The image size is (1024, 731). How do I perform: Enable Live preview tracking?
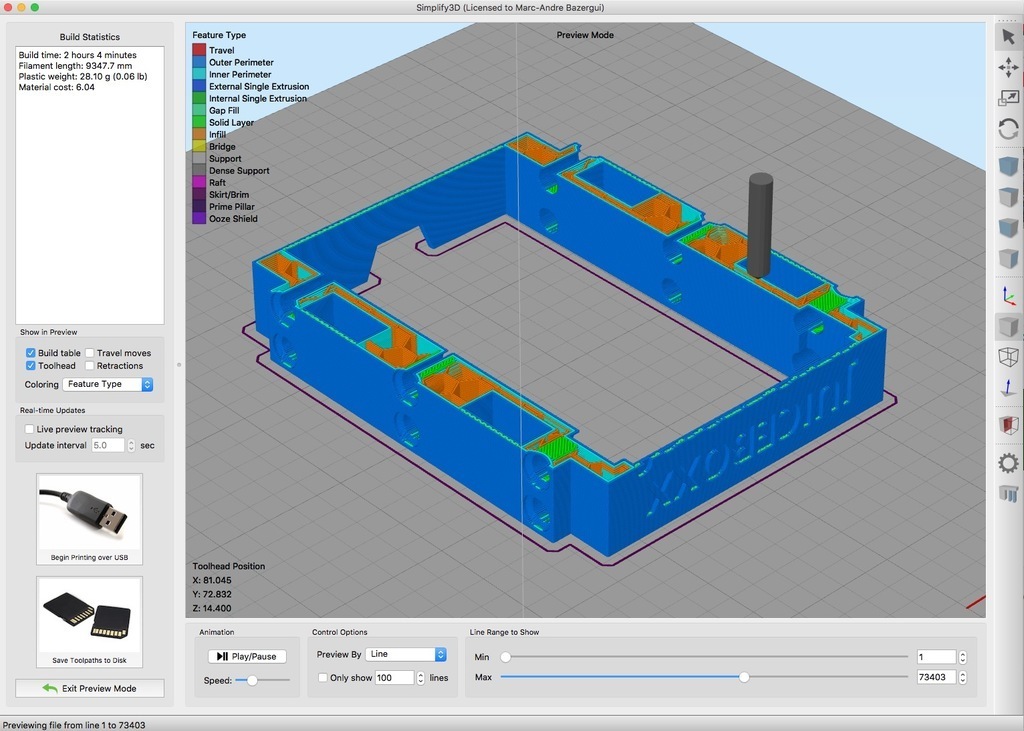[30, 428]
